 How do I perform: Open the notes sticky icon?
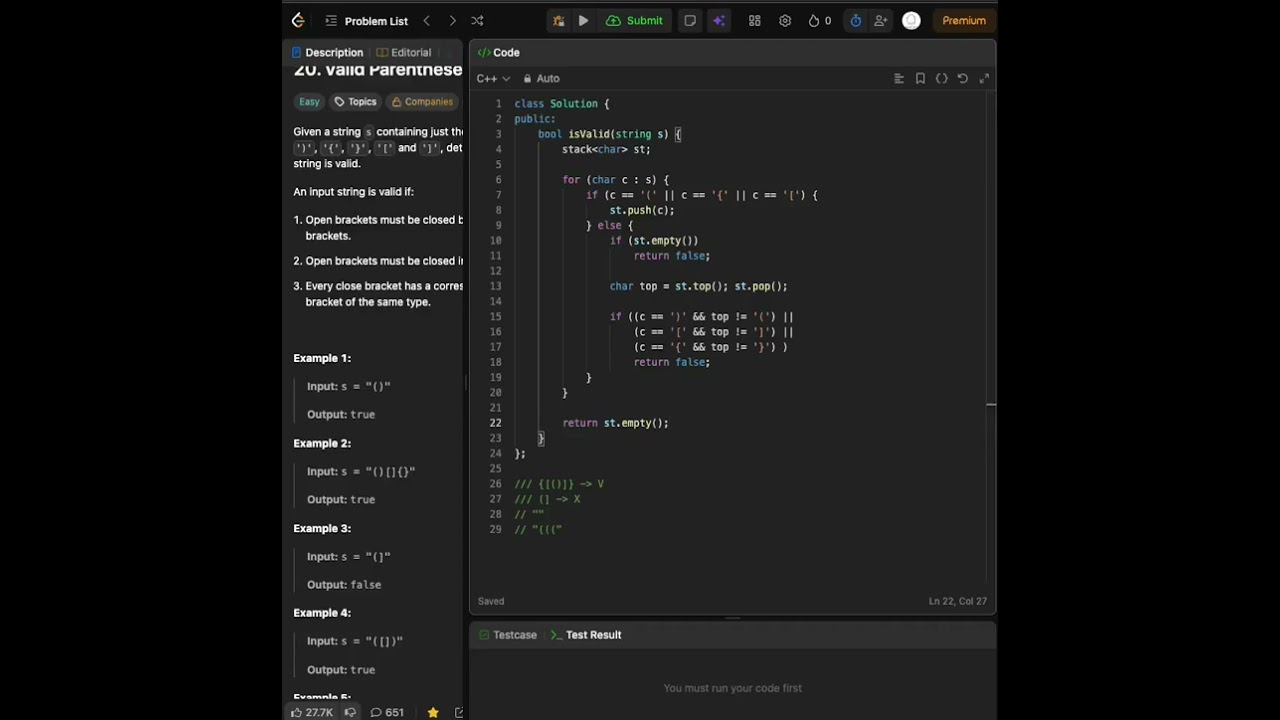pyautogui.click(x=690, y=21)
